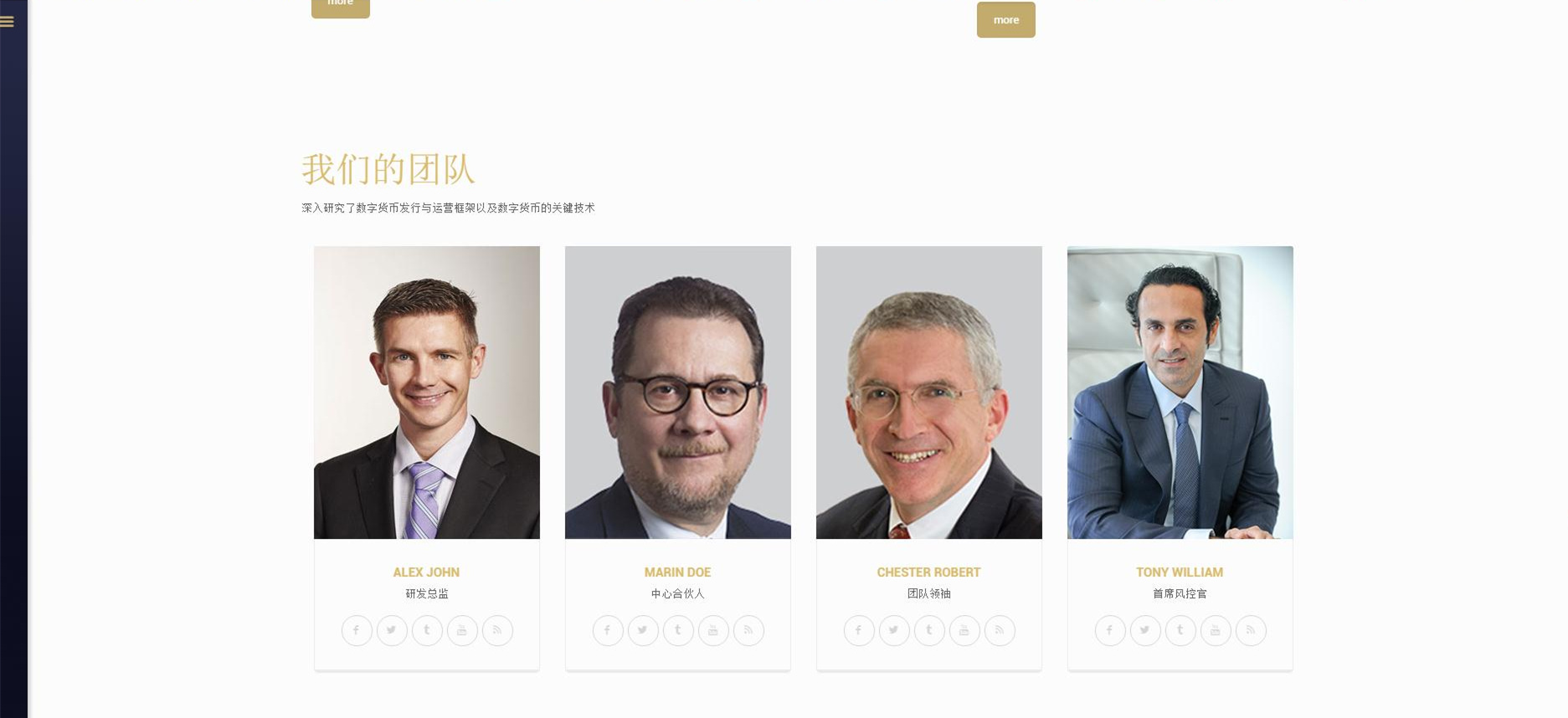This screenshot has height=718, width=1568.
Task: Open Alex John's Twitter icon
Action: point(392,630)
